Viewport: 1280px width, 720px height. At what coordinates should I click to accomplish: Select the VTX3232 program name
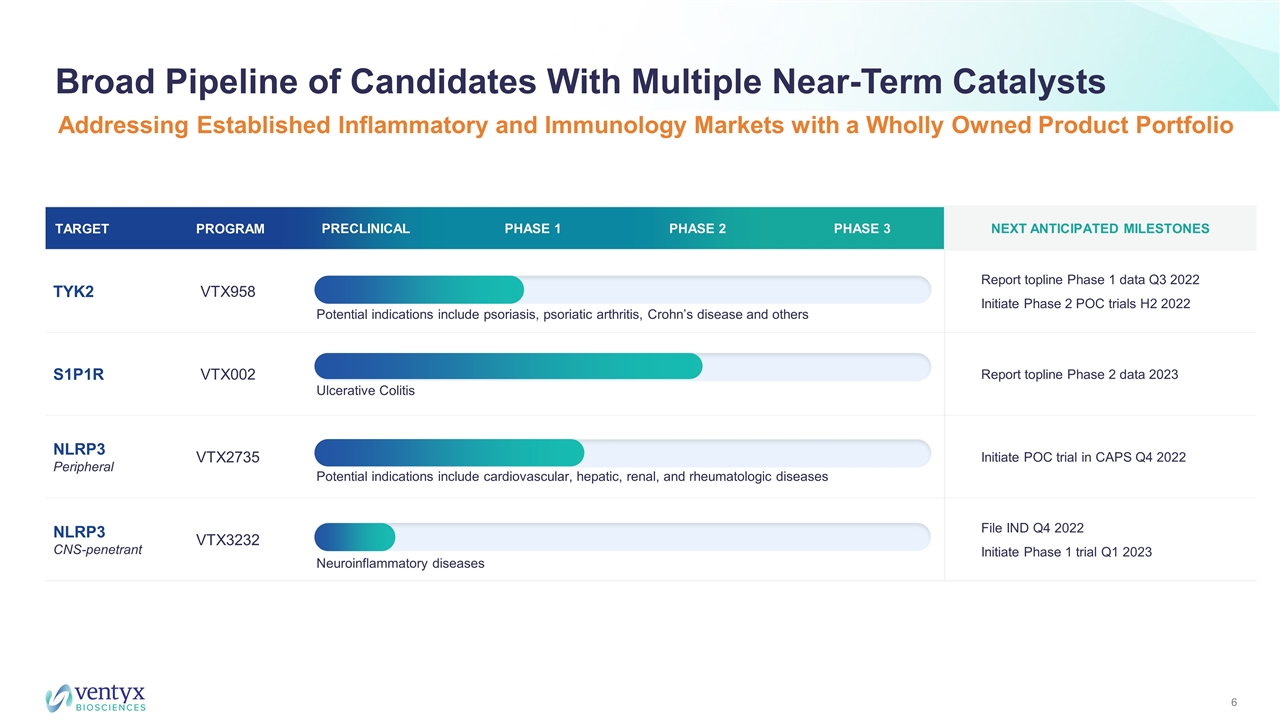tap(227, 540)
